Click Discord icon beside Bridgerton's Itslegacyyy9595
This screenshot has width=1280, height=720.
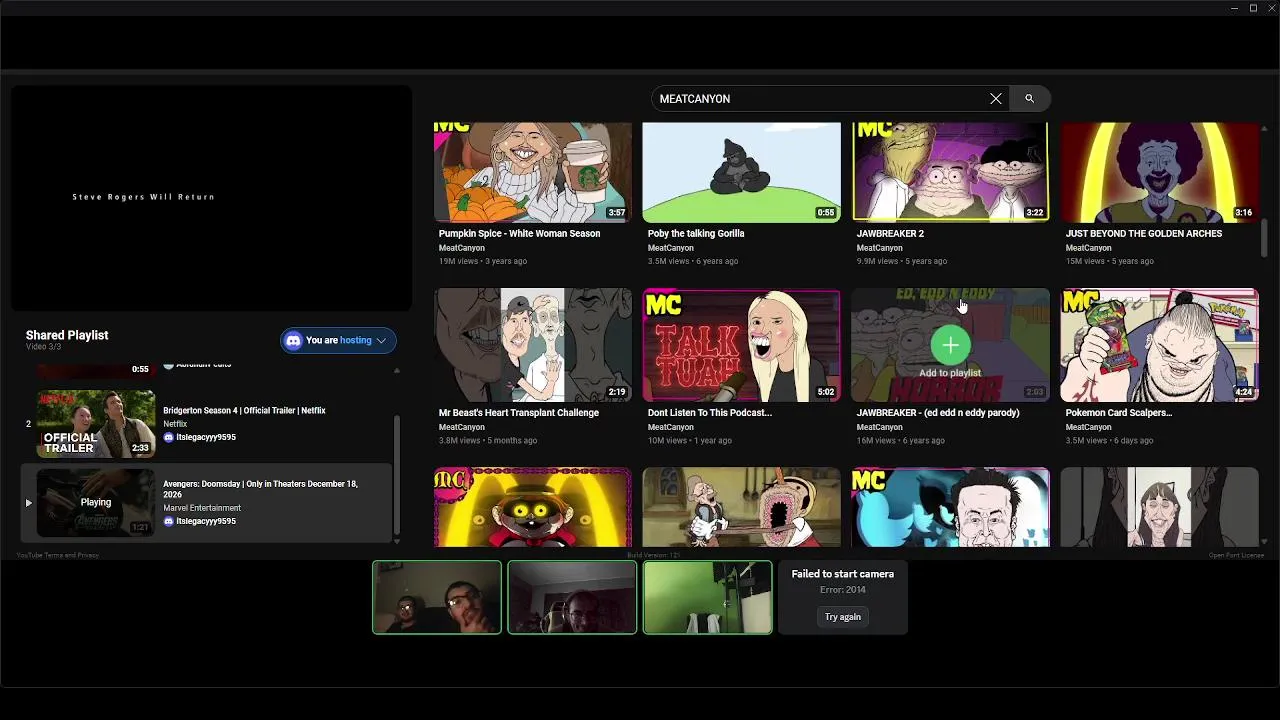click(168, 438)
